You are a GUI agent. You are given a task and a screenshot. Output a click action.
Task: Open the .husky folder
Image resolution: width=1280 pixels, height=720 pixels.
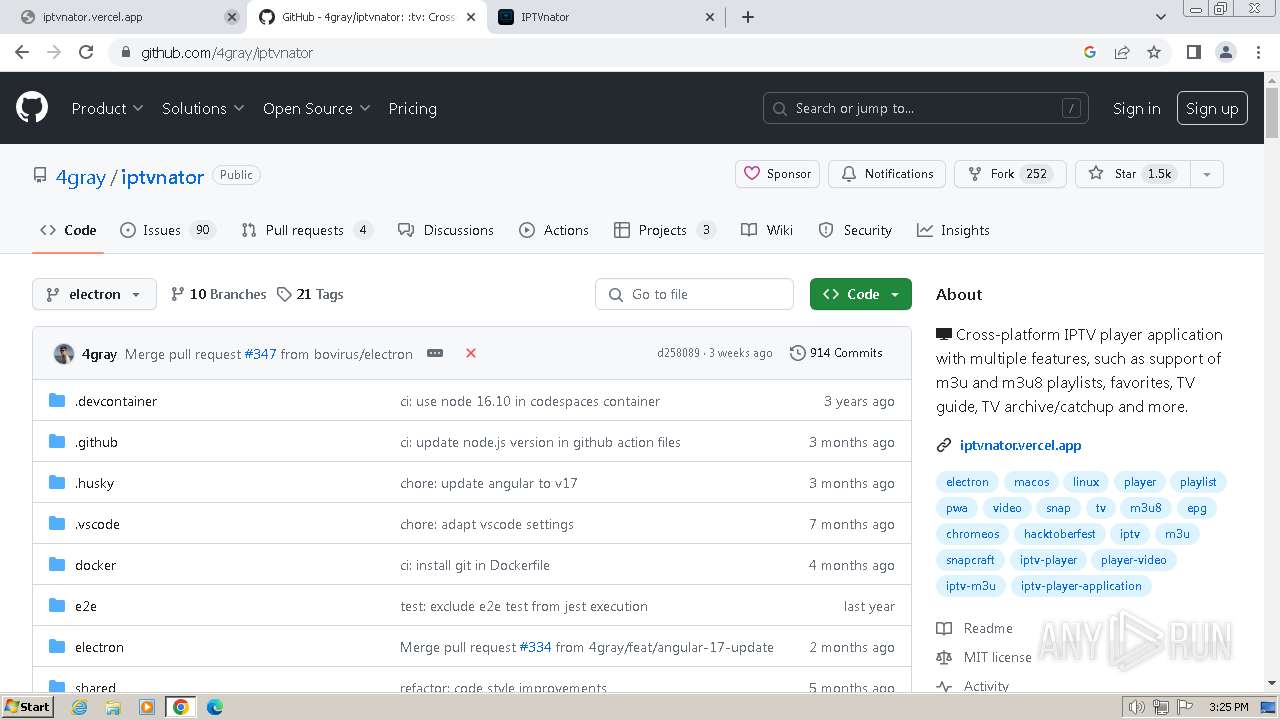click(94, 483)
